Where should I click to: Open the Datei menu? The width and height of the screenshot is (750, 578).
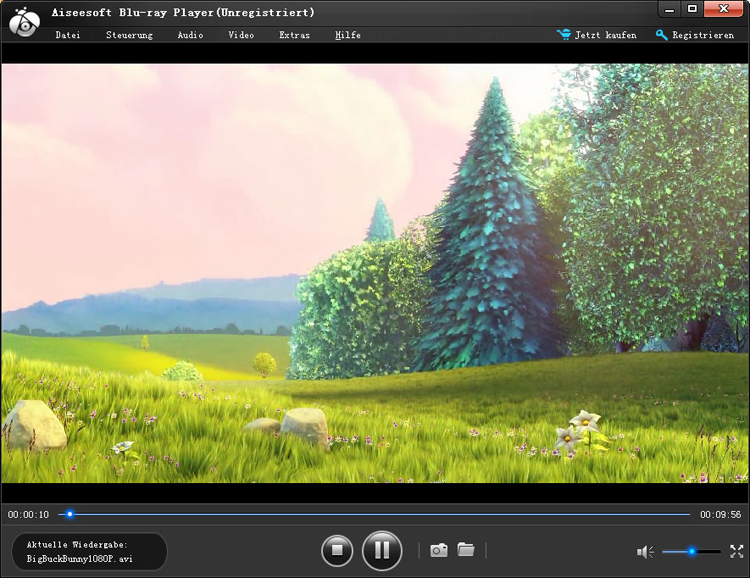(68, 35)
